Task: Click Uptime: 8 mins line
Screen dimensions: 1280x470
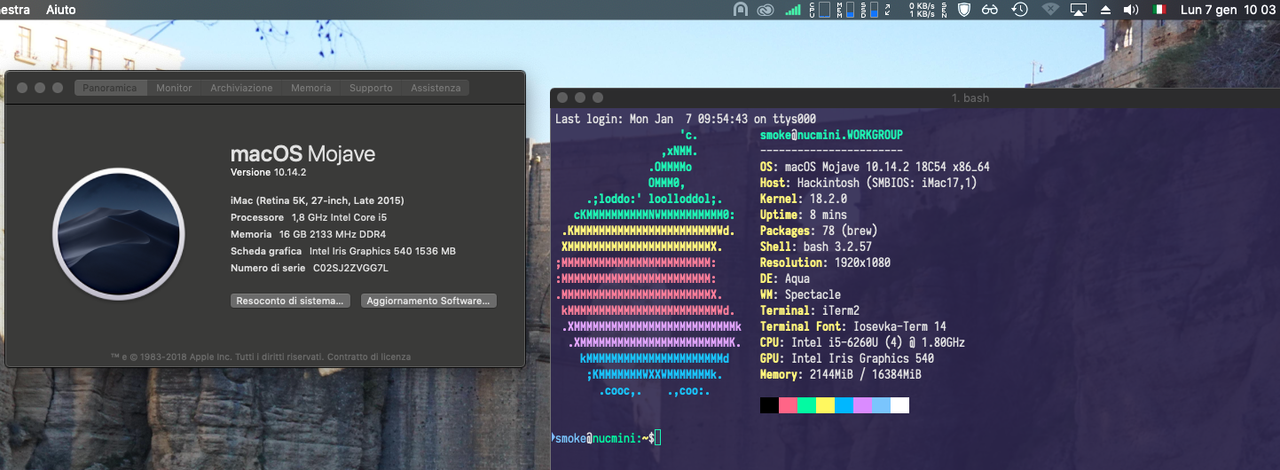Action: pos(803,215)
